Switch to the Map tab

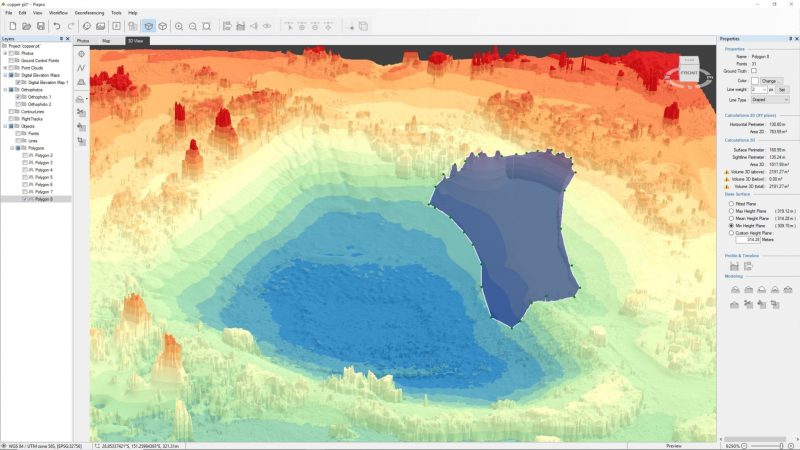(106, 41)
